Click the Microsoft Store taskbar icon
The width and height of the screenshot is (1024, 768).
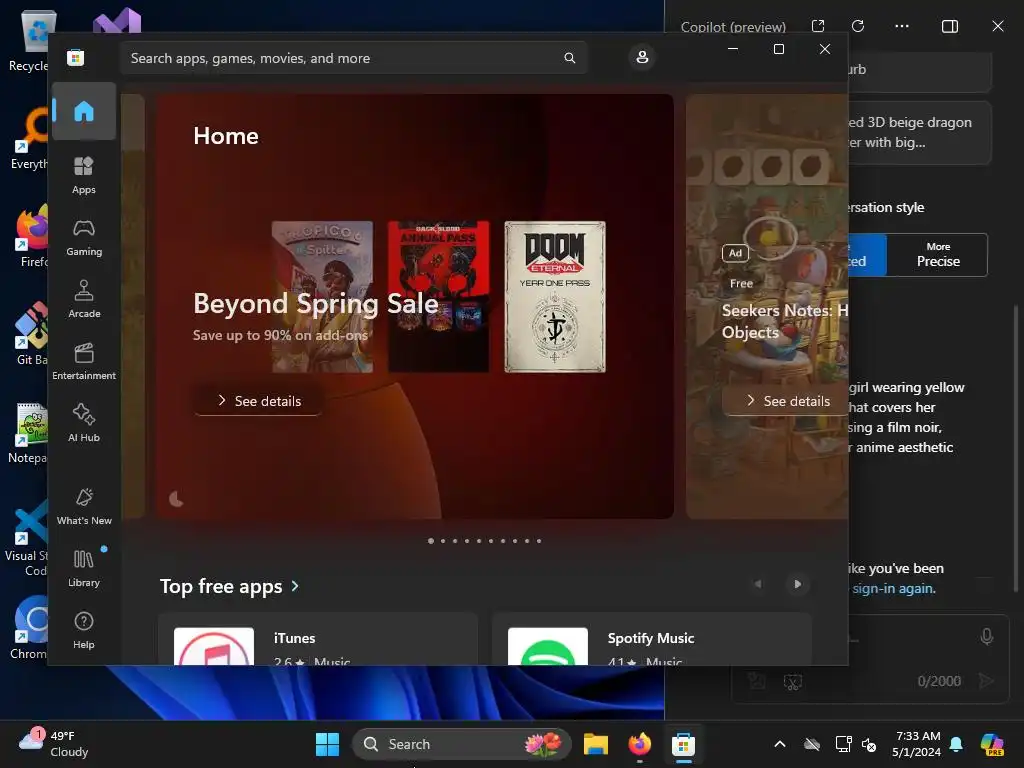[x=683, y=744]
